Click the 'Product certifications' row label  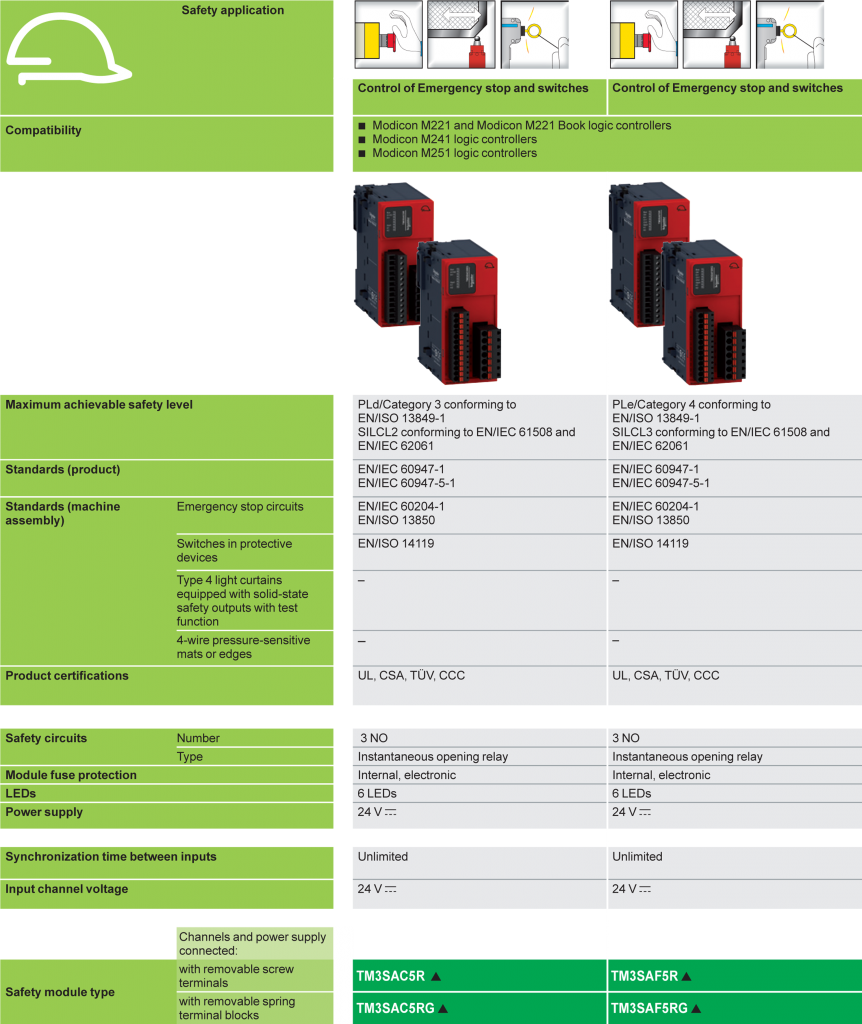(x=67, y=675)
